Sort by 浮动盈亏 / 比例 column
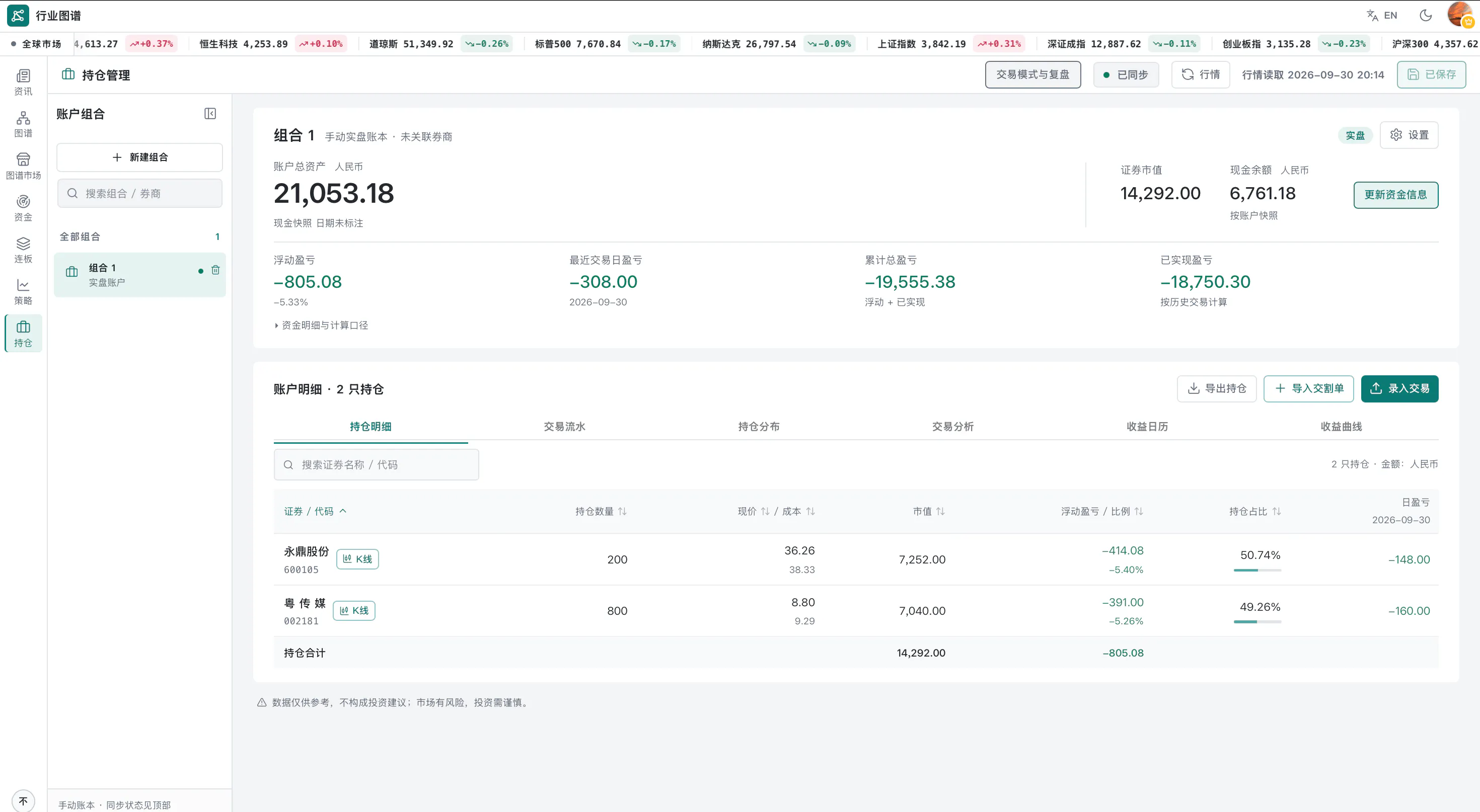The width and height of the screenshot is (1480, 812). (x=1101, y=511)
